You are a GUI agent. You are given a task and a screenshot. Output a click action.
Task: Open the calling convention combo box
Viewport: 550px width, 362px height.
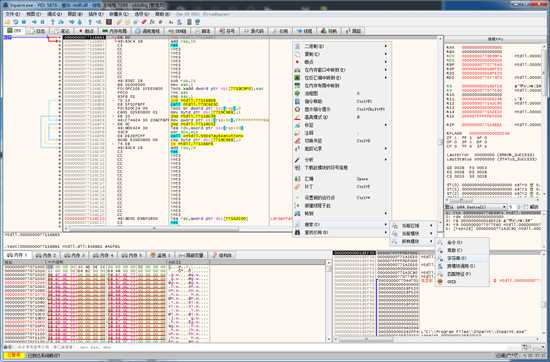(476, 207)
